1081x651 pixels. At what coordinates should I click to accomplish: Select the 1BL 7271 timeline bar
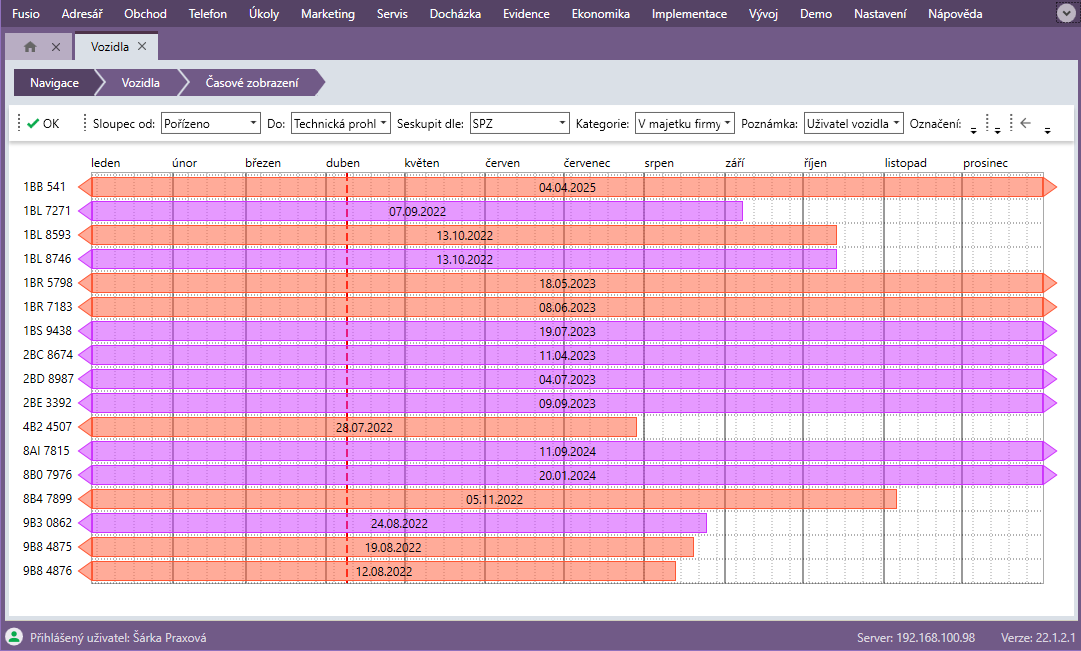pos(415,211)
